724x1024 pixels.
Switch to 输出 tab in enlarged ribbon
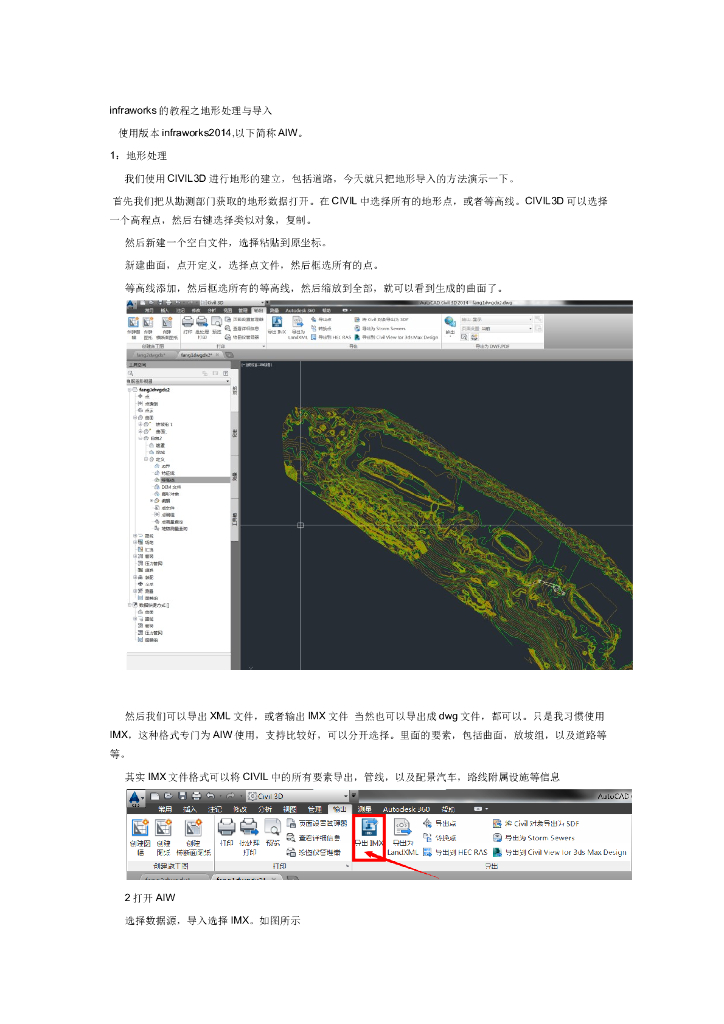pos(339,809)
